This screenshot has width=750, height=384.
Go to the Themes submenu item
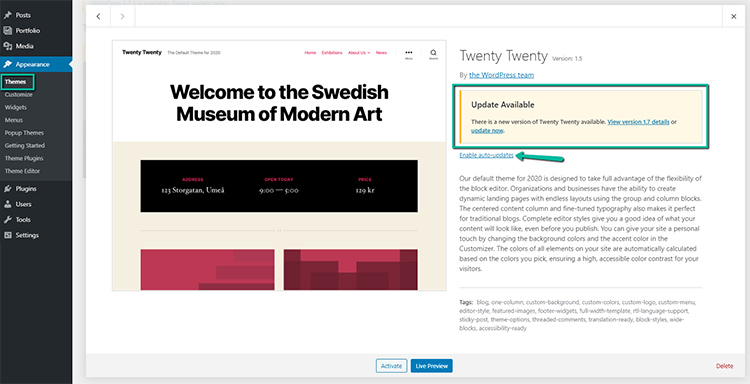tap(15, 82)
